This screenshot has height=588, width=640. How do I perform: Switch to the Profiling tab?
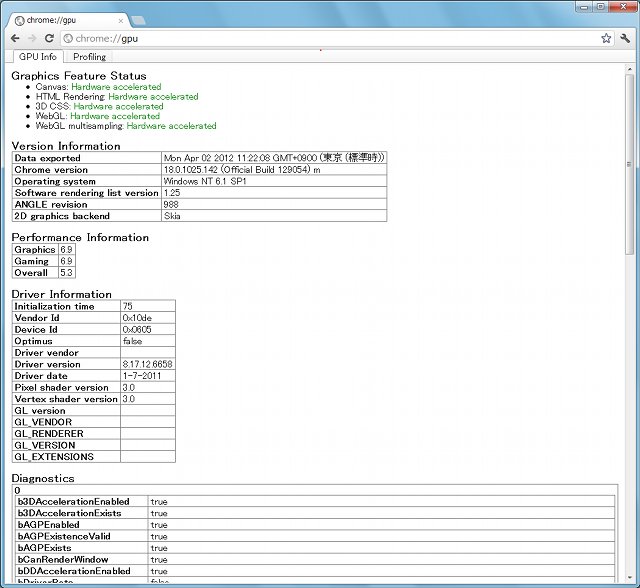tap(89, 57)
